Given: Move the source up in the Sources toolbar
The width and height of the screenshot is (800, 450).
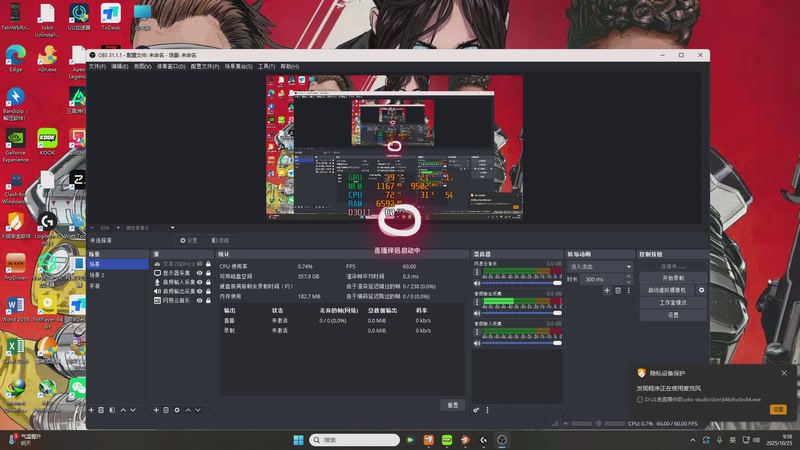Looking at the screenshot, I should 188,410.
